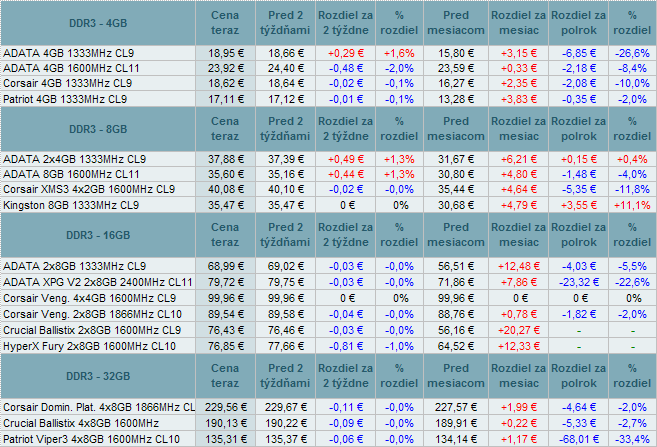Select the DDR3 - 4GB section header
Image resolution: width=657 pixels, height=447 pixels.
point(98,23)
